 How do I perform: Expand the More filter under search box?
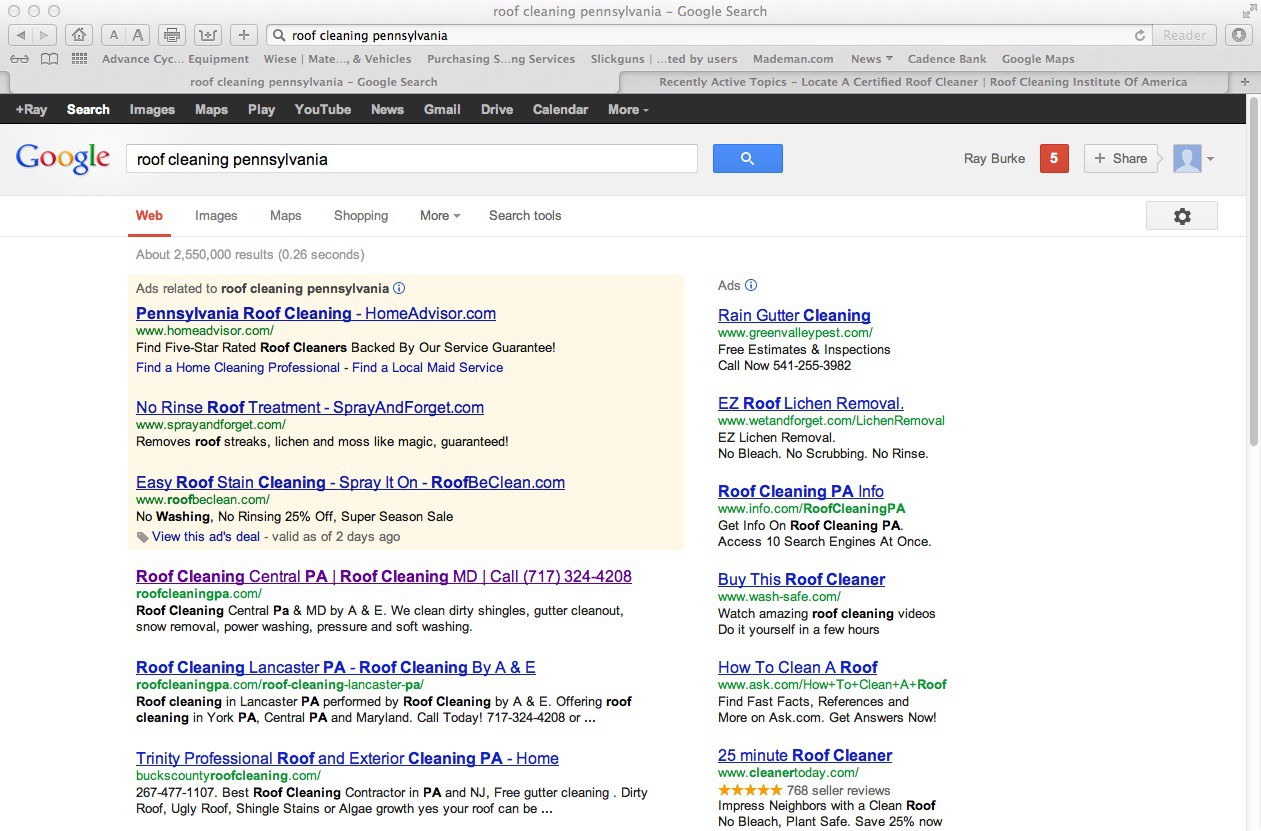click(x=440, y=215)
